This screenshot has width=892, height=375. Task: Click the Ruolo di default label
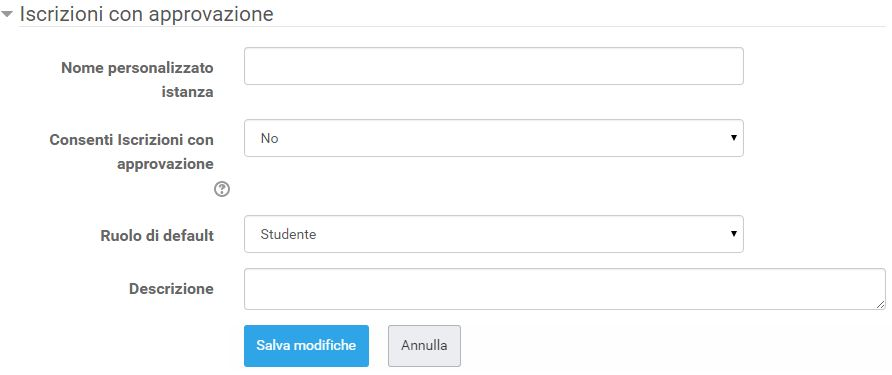[x=157, y=236]
